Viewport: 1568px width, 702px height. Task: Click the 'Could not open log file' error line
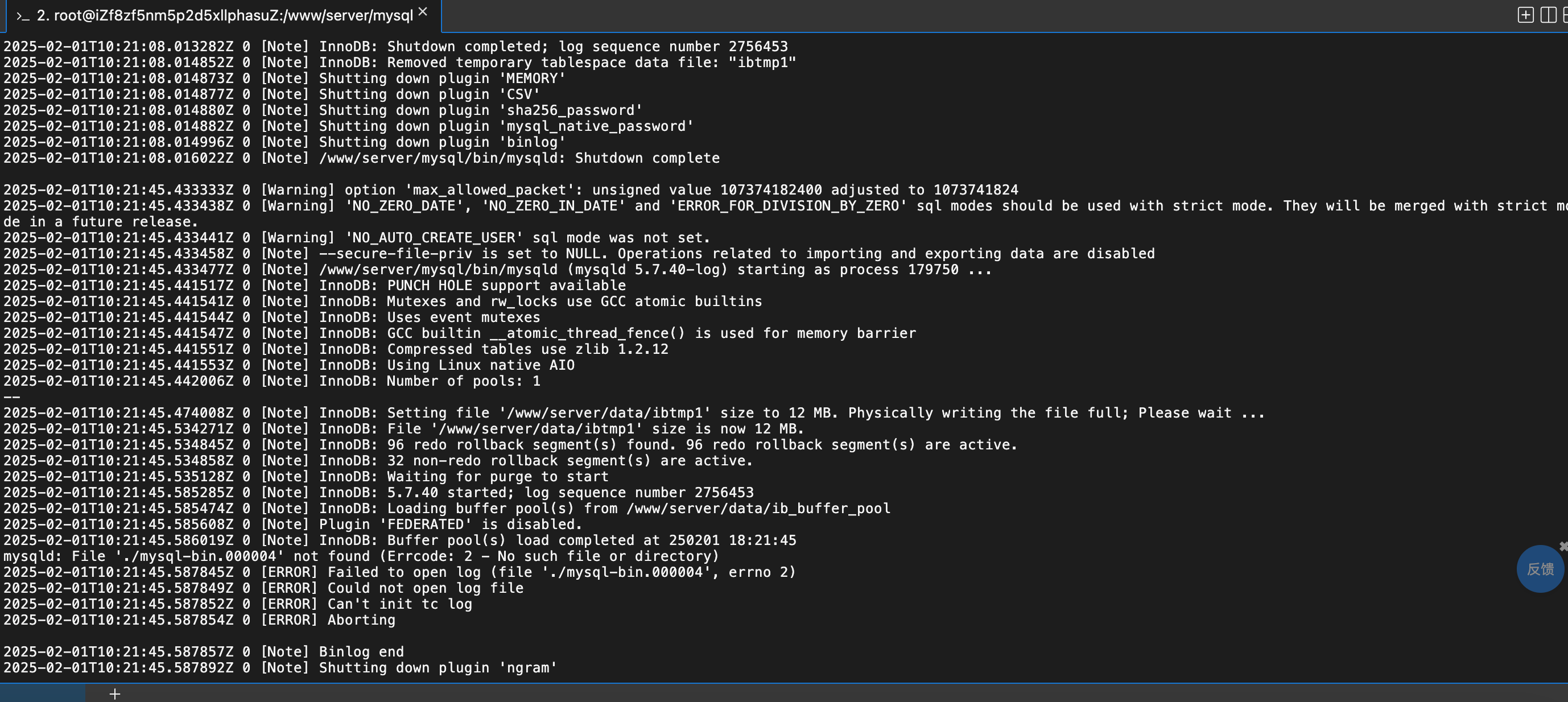point(263,588)
